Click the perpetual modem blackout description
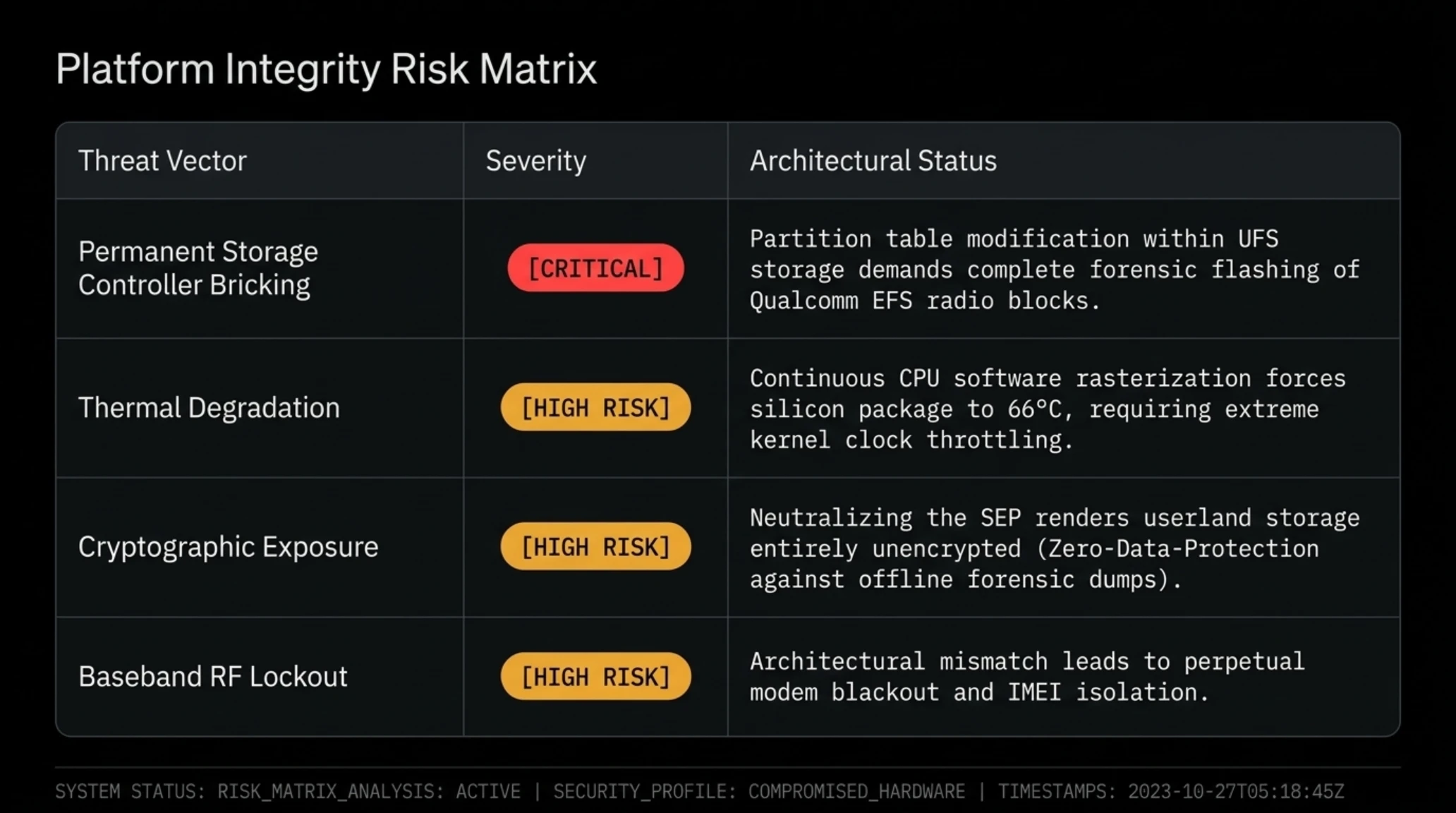This screenshot has width=1456, height=813. pyautogui.click(x=1027, y=677)
